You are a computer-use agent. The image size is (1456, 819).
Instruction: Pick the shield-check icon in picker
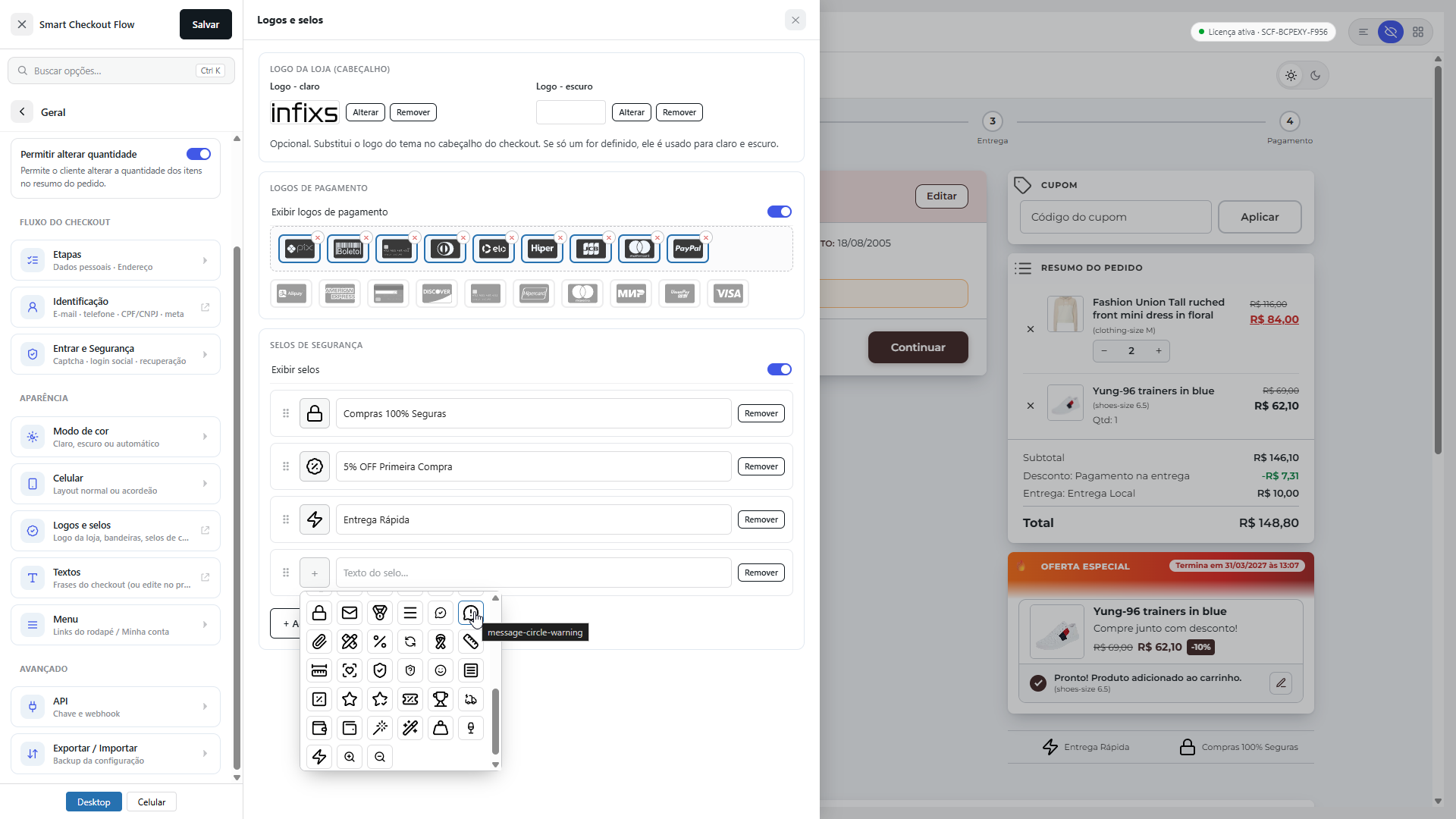(380, 670)
